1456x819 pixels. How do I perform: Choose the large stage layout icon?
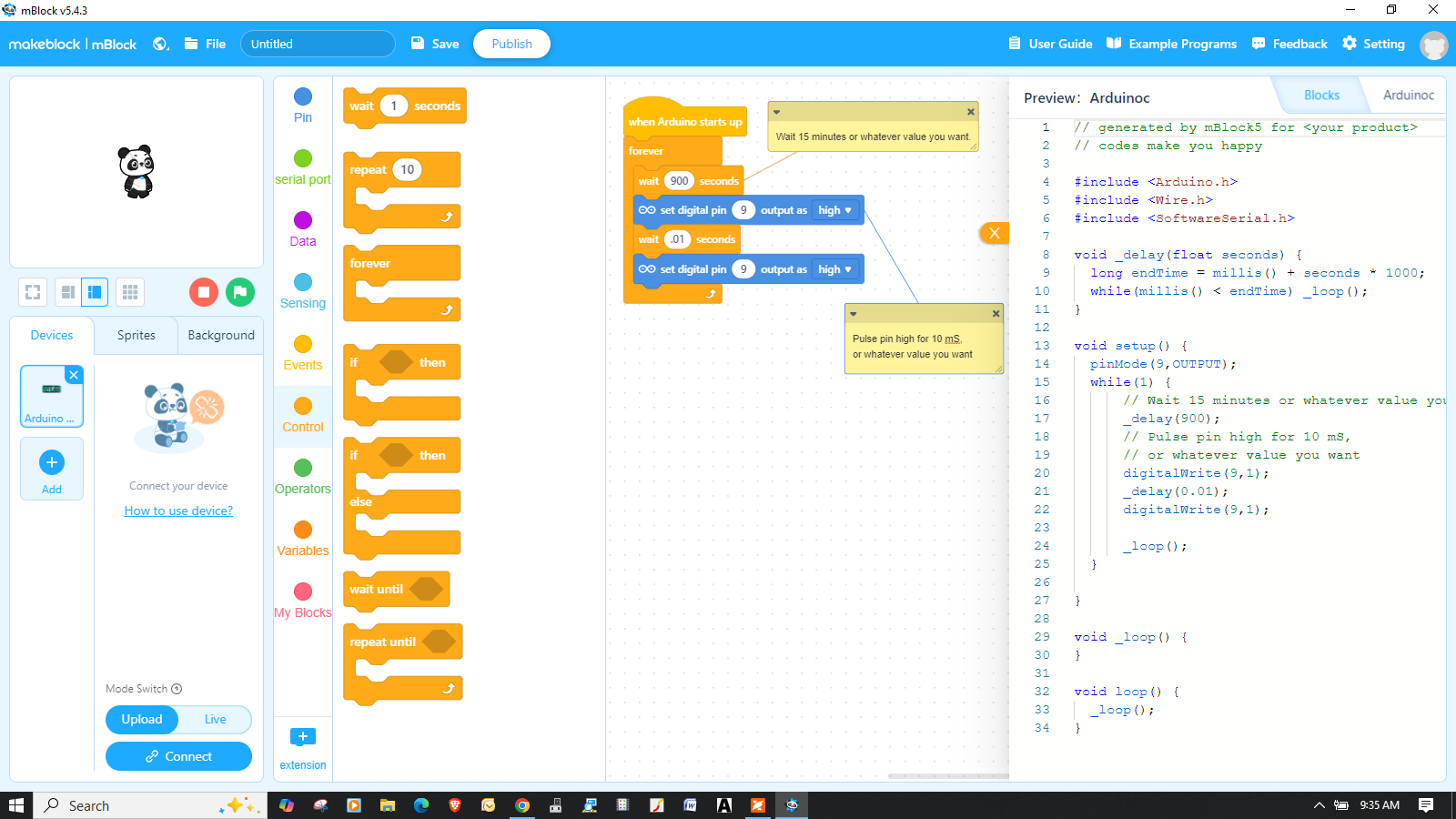(x=95, y=292)
